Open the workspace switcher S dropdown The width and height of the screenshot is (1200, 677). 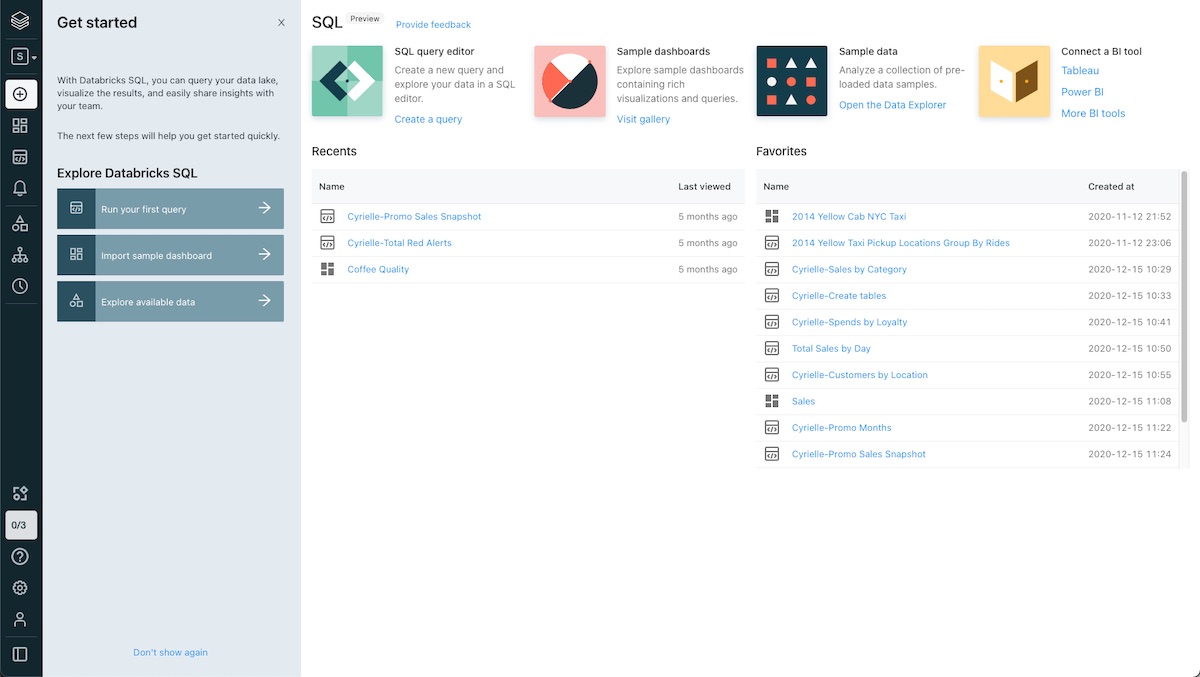[23, 57]
